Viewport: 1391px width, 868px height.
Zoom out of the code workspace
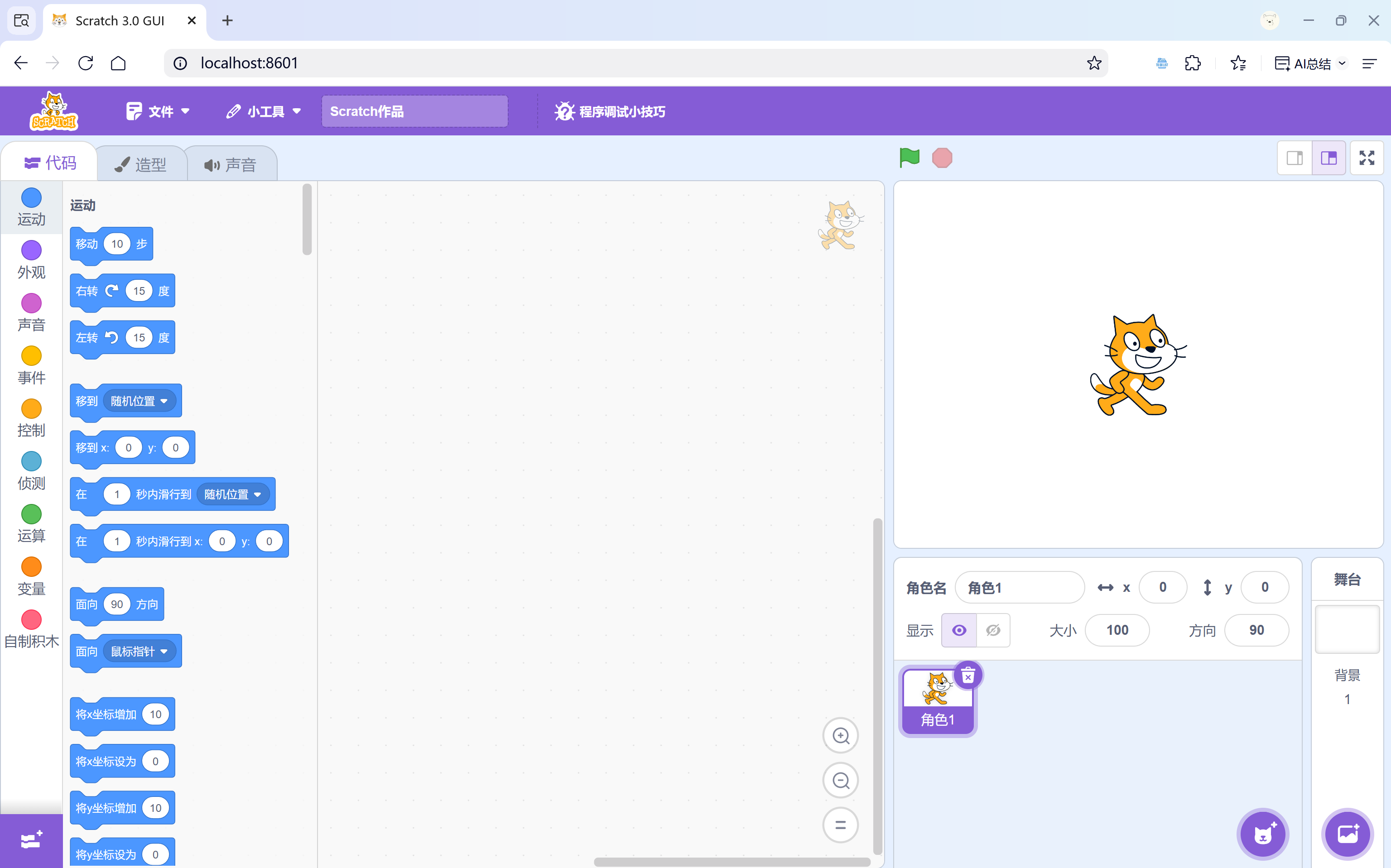[x=840, y=780]
